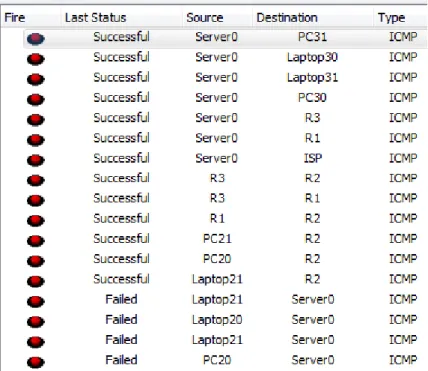
Task: Select destination cell Laptop30
Action: tap(312, 57)
